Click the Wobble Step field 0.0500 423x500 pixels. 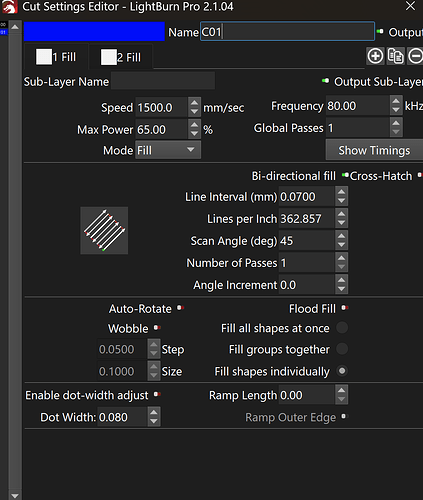point(122,349)
